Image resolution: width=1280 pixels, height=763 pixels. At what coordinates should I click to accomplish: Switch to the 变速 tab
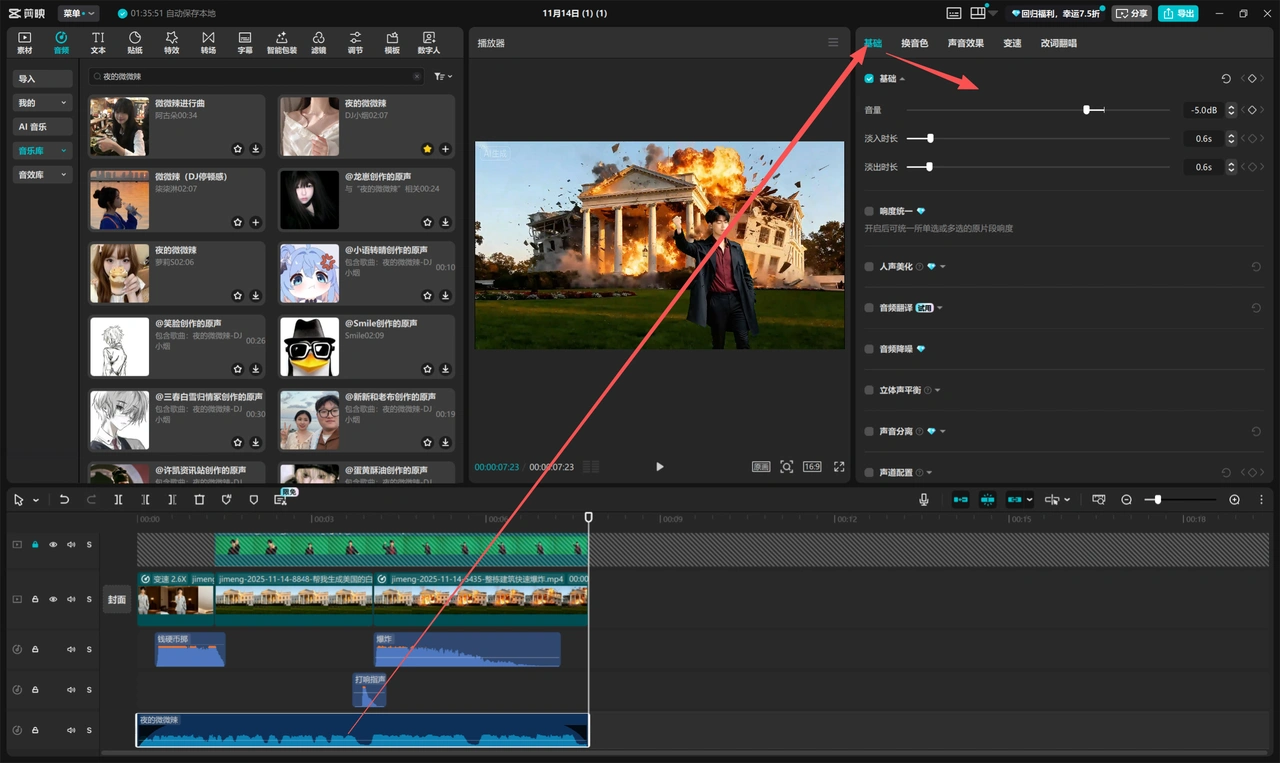pos(1012,43)
